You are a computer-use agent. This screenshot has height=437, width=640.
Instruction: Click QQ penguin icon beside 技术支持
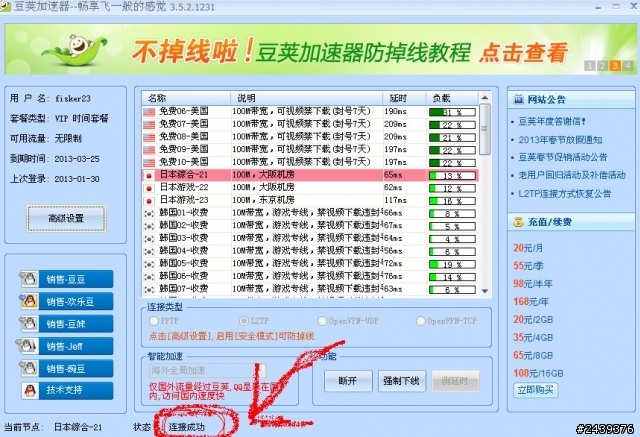(30, 390)
